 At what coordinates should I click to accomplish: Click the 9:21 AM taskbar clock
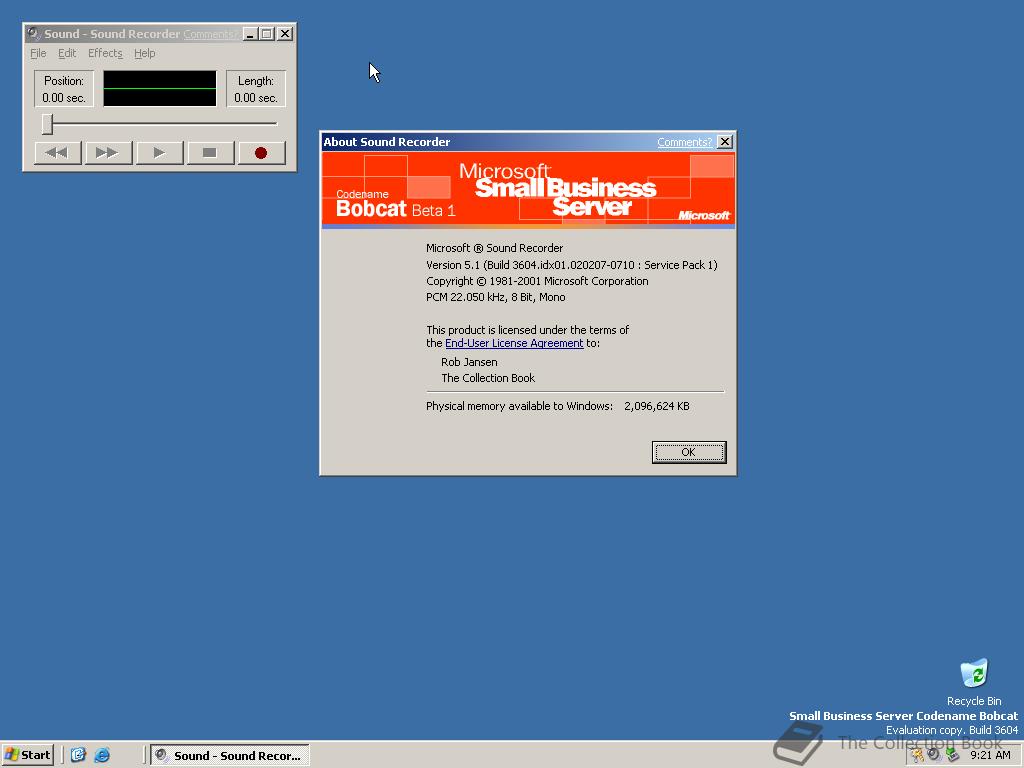coord(990,755)
